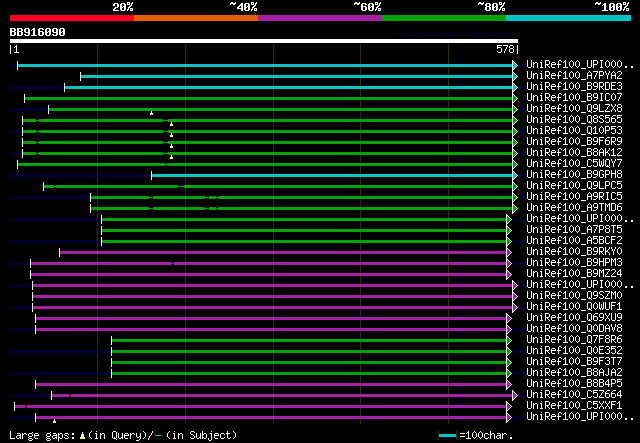Viewport: 640px width, 443px height.
Task: Click the green arrowhead of UniRef100_A9TMD6
Action: click(515, 208)
